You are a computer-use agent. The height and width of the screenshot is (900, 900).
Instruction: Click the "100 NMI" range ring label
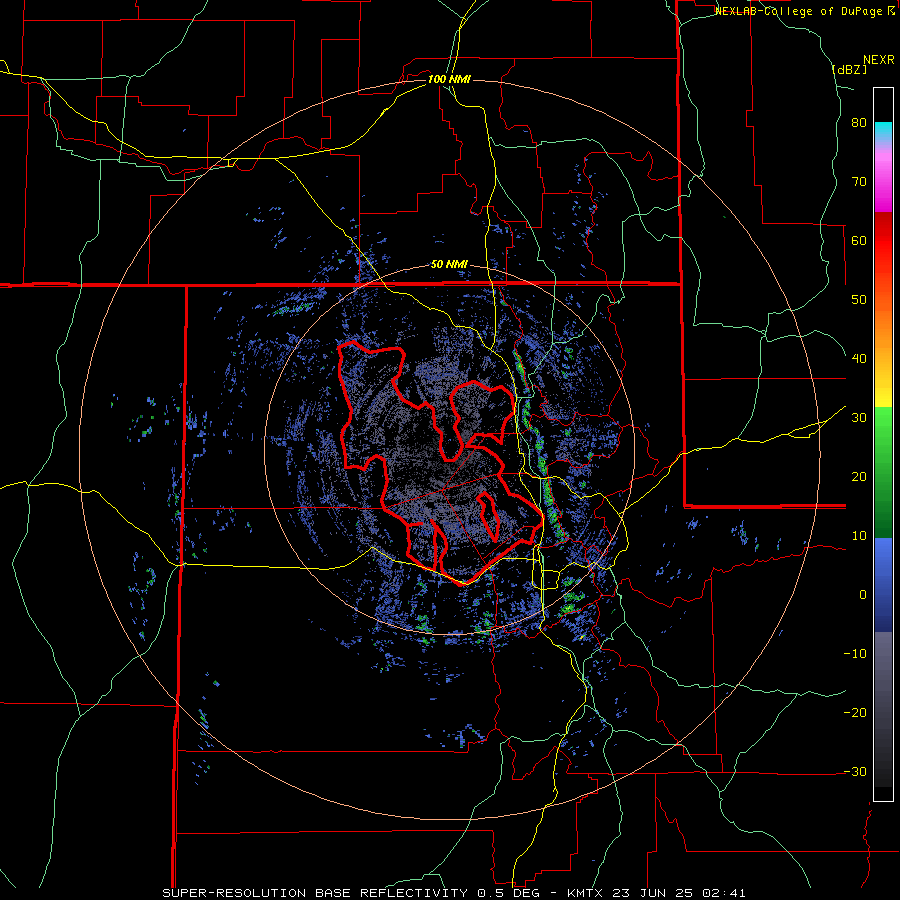(x=449, y=79)
